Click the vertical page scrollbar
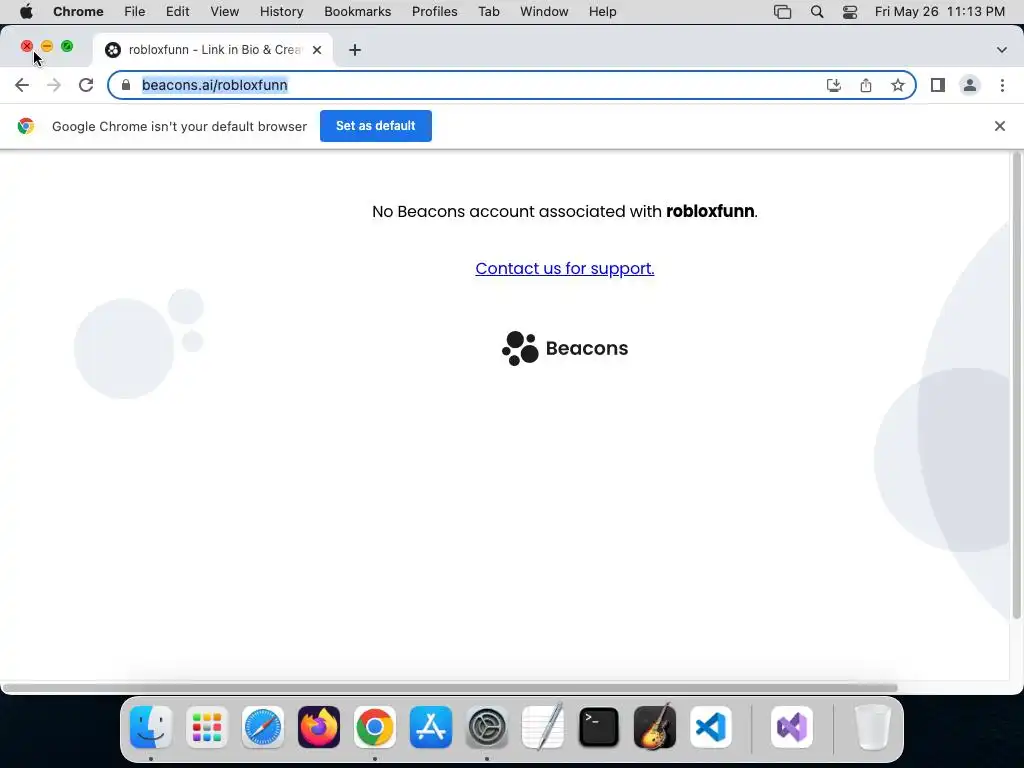 pos(1016,385)
